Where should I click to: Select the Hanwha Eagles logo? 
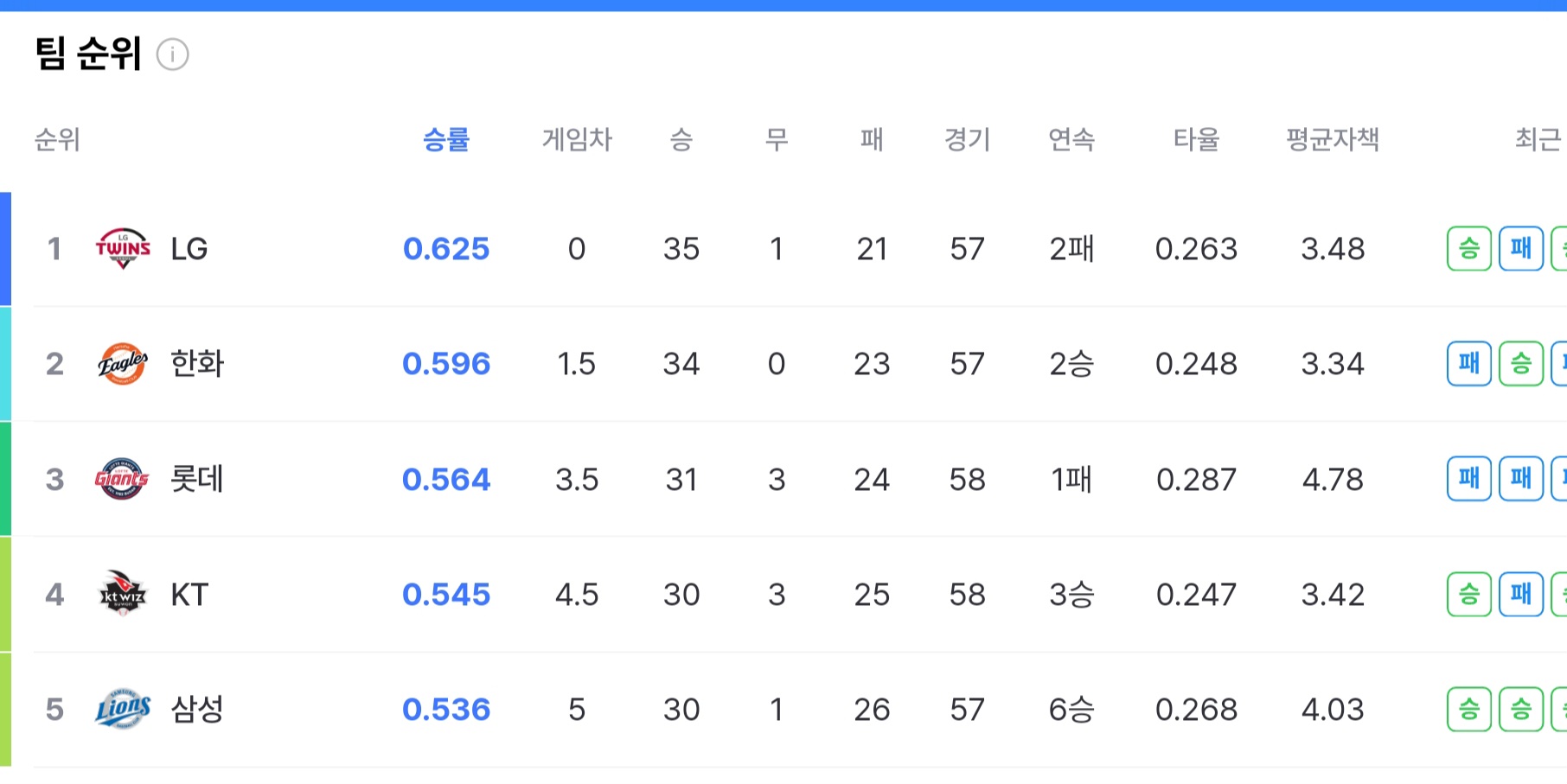(x=122, y=364)
